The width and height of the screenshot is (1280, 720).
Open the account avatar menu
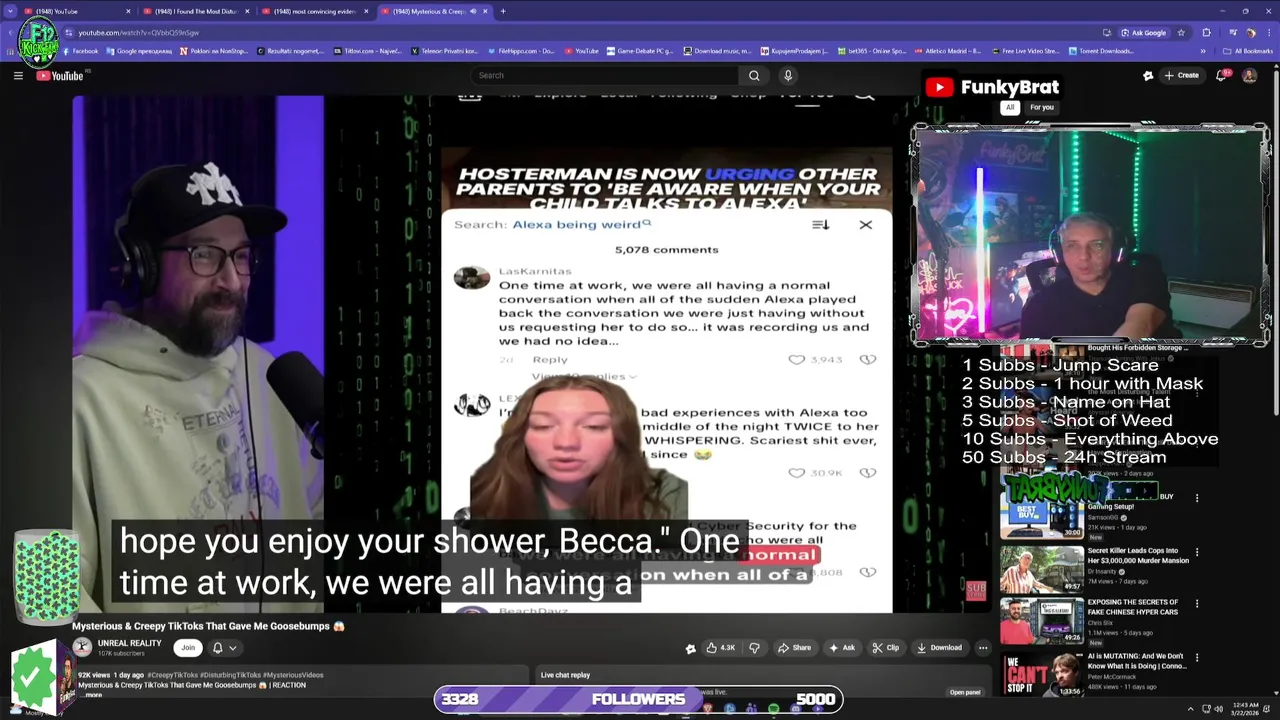coord(1249,75)
